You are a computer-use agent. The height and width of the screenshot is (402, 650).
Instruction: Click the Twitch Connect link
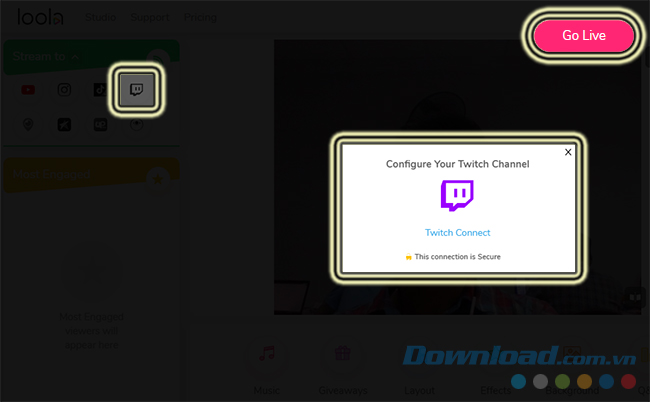[x=458, y=232]
